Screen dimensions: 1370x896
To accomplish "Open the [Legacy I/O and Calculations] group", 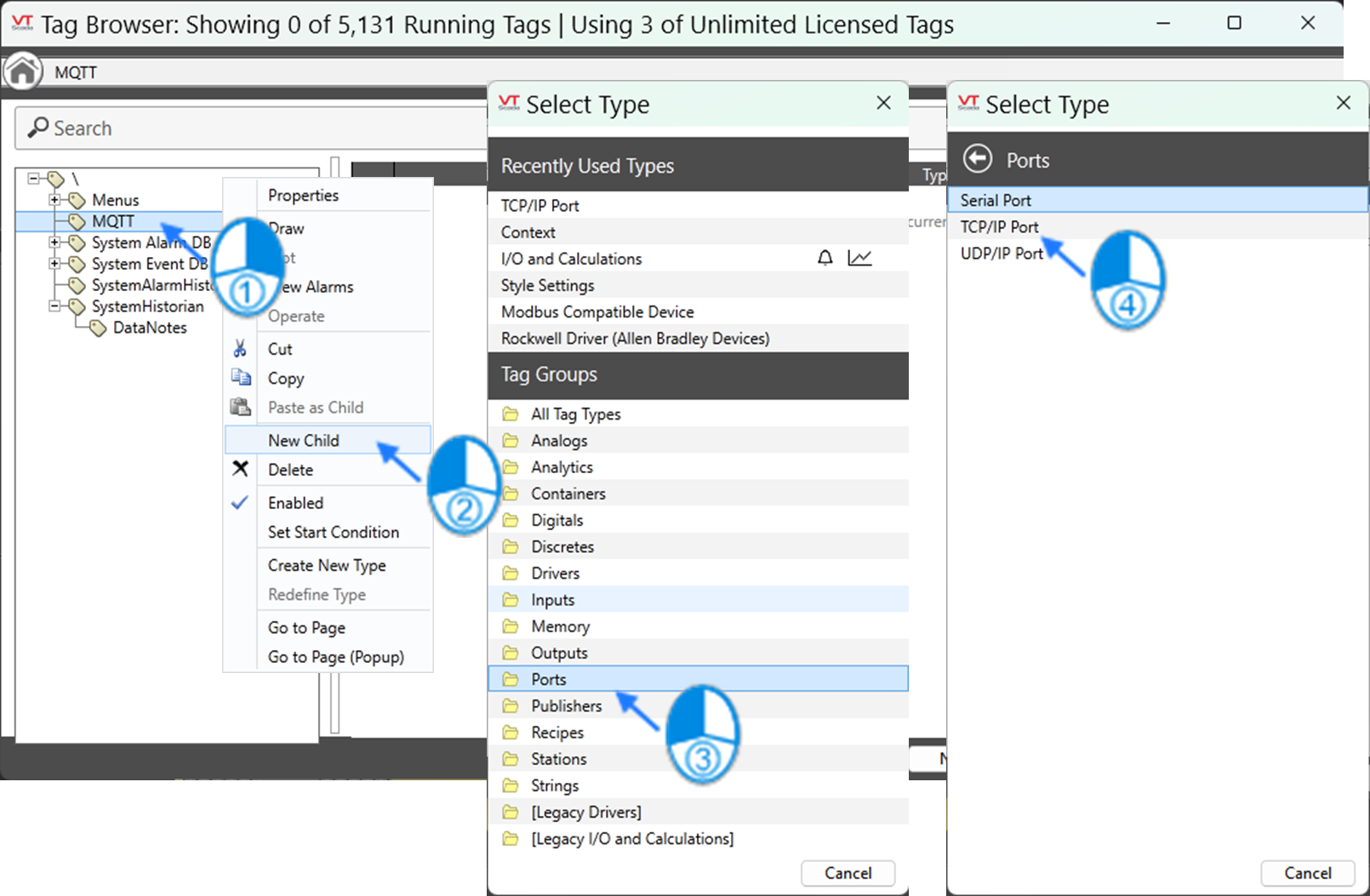I will 699,838.
